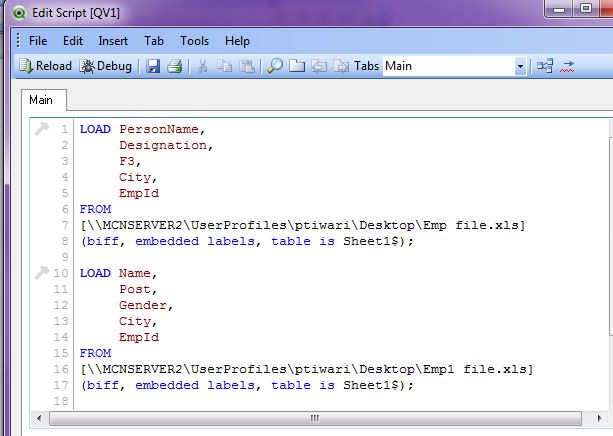613x436 pixels.
Task: Open search with magnifying glass icon
Action: point(275,66)
